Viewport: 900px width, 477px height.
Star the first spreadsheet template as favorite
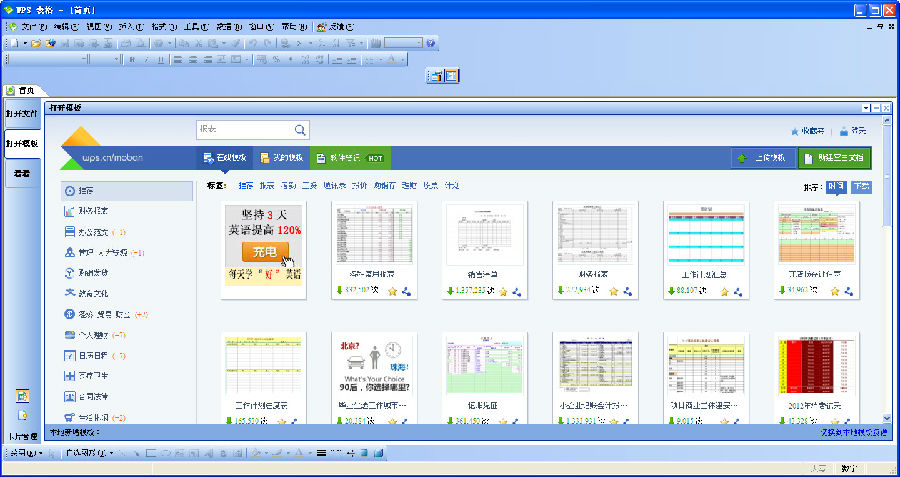pos(393,292)
